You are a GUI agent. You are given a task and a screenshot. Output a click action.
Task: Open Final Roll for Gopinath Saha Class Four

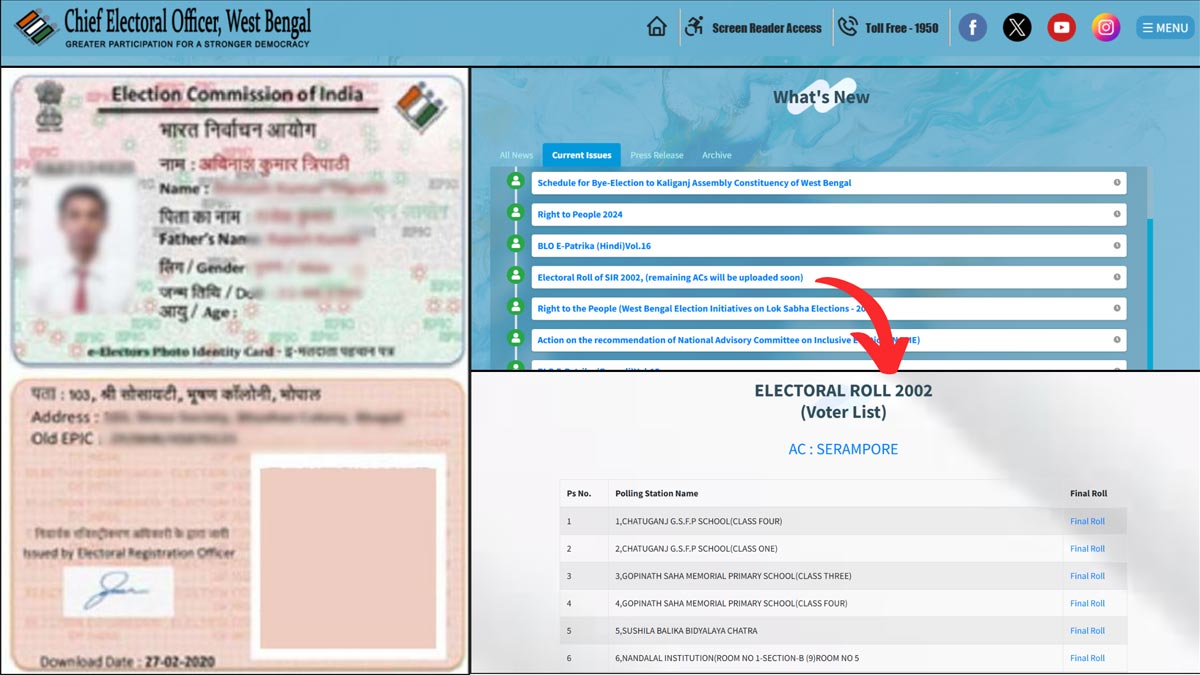[1087, 604]
